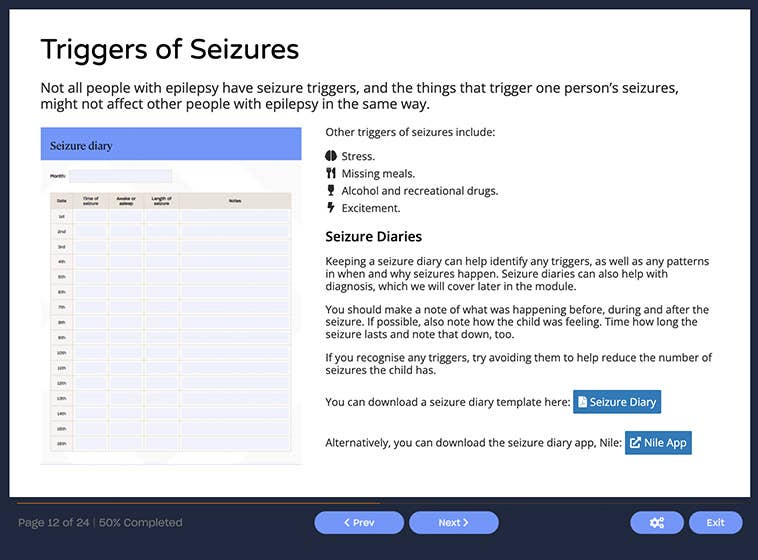Viewport: 758px width, 560px height.
Task: Click the 'Page 12 of 24' indicator
Action: [x=53, y=522]
